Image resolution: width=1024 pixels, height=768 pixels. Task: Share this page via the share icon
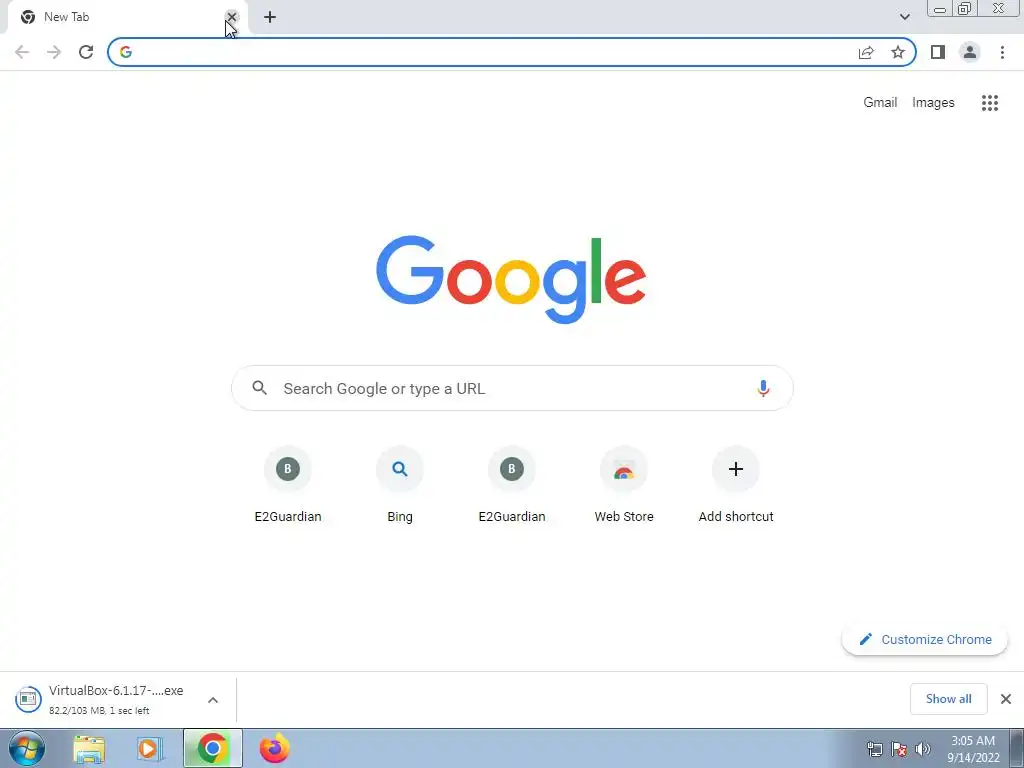click(866, 52)
